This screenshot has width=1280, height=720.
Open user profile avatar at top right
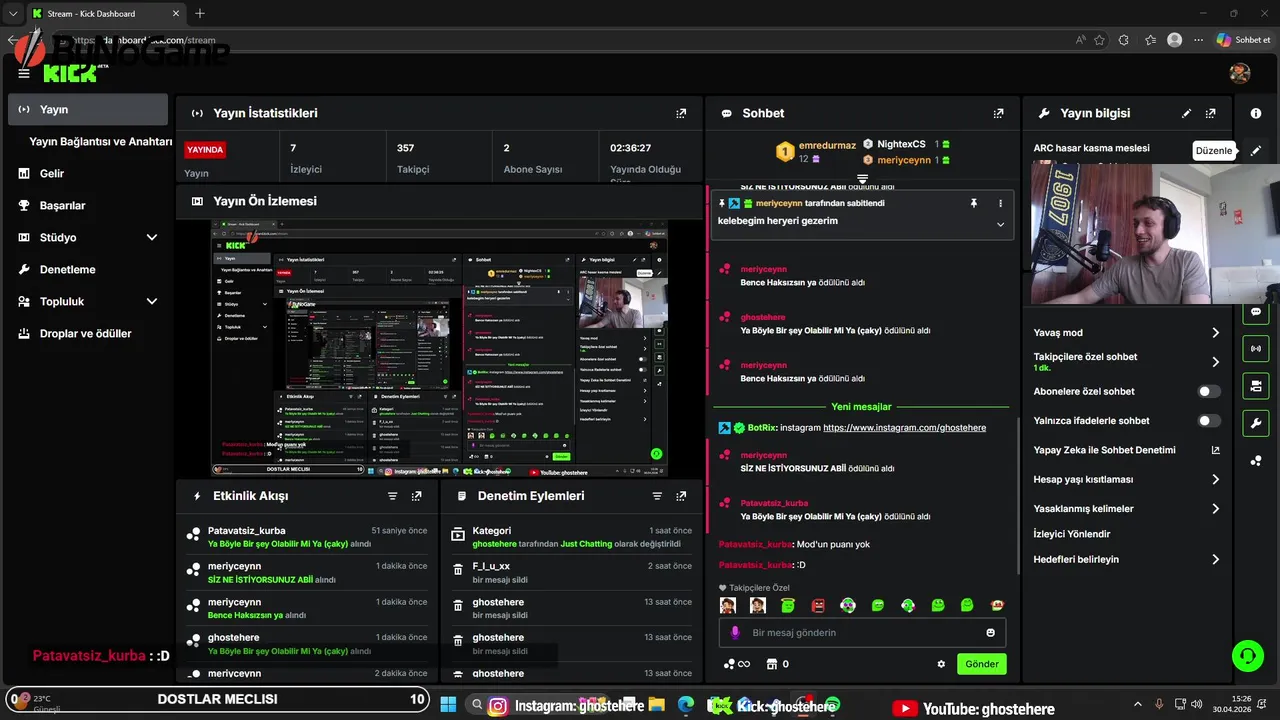(1240, 73)
